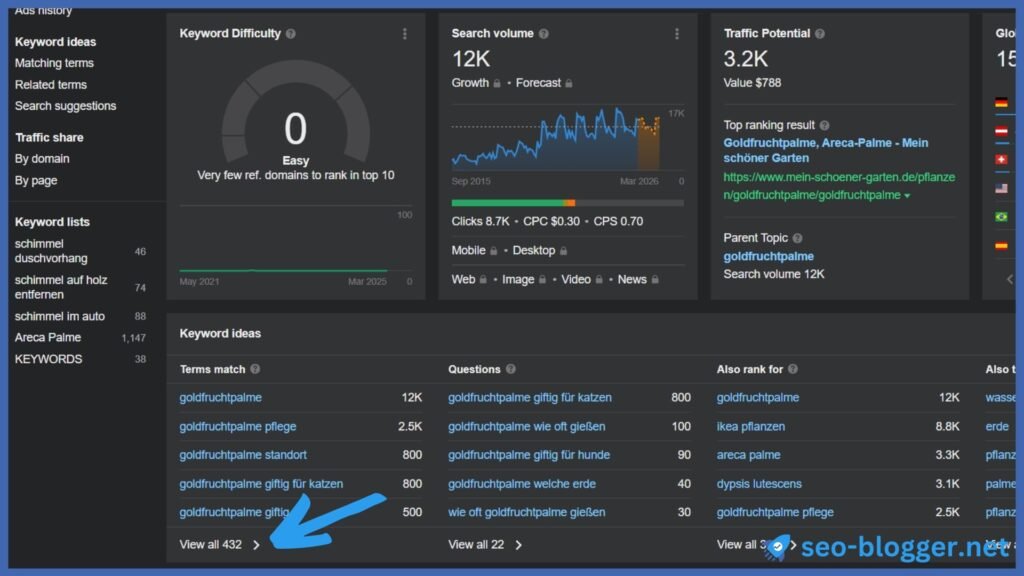Click the lock icon beside Image
The height and width of the screenshot is (576, 1024).
[542, 280]
